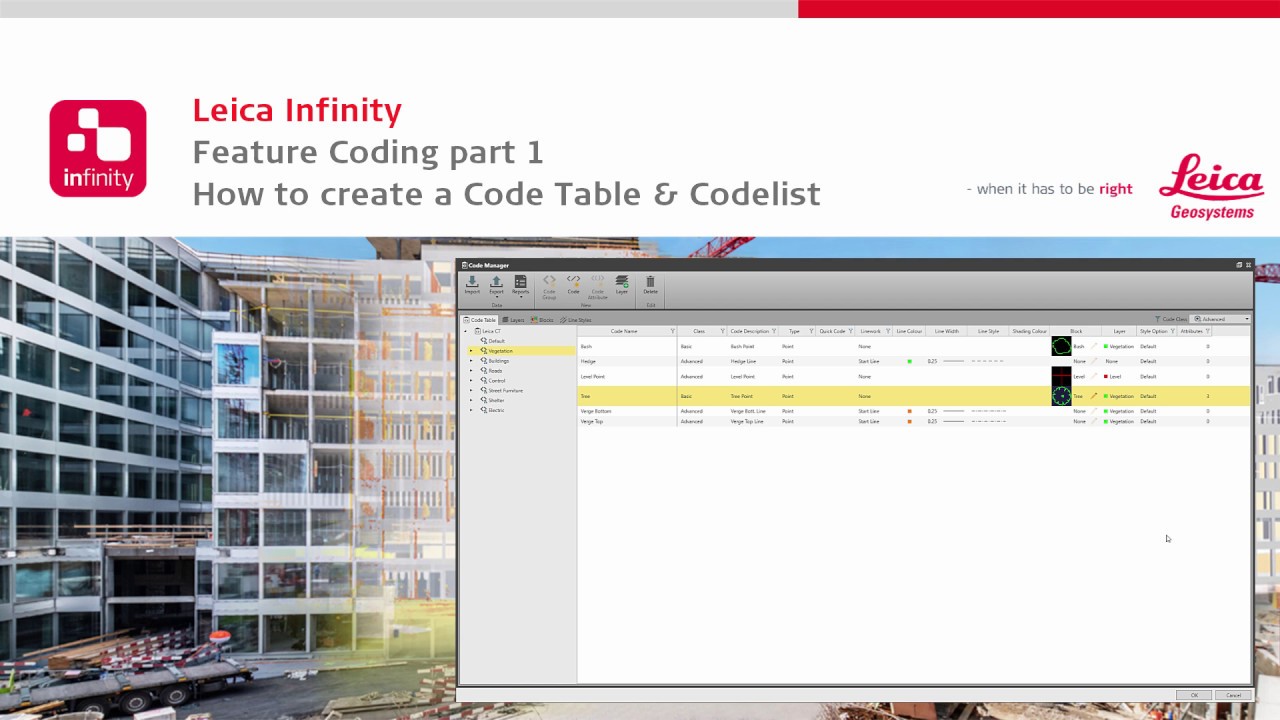
Task: Open the Code Class Advanced dropdown
Action: (1220, 319)
